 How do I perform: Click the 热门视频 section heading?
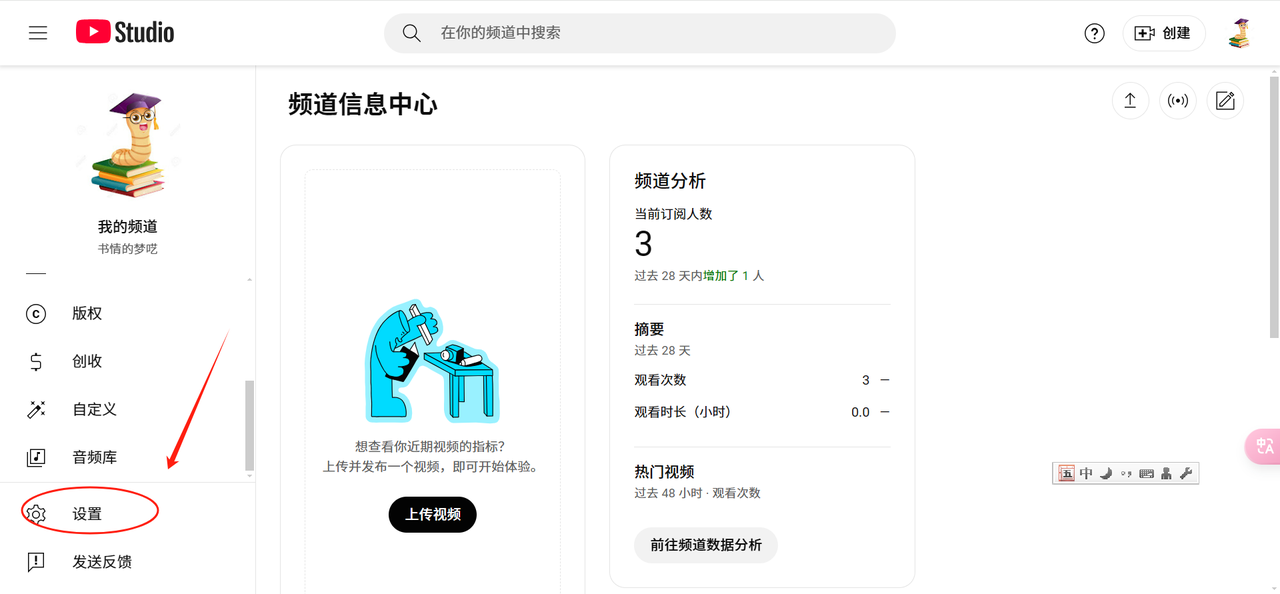664,472
